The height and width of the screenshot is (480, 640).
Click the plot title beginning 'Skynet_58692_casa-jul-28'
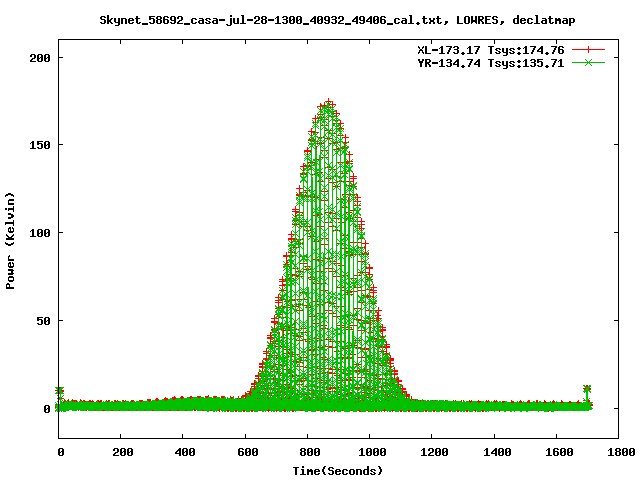click(337, 20)
